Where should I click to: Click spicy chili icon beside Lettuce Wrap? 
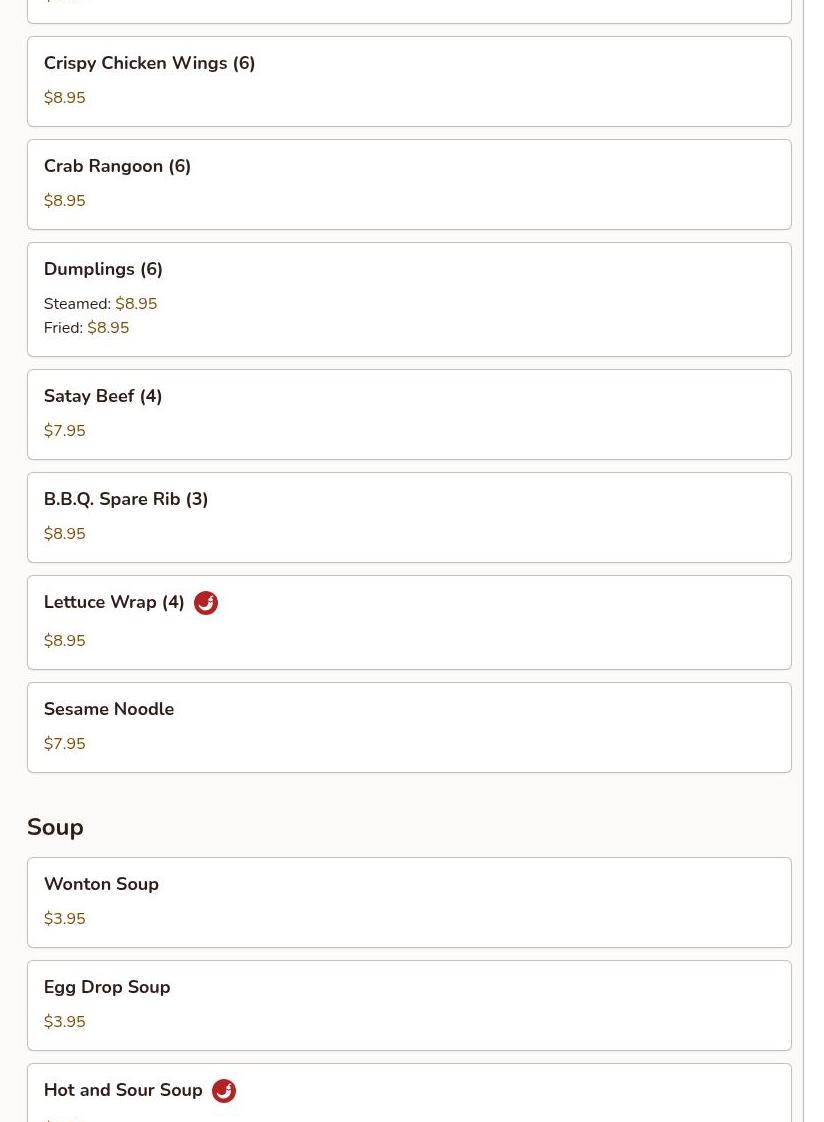point(206,603)
